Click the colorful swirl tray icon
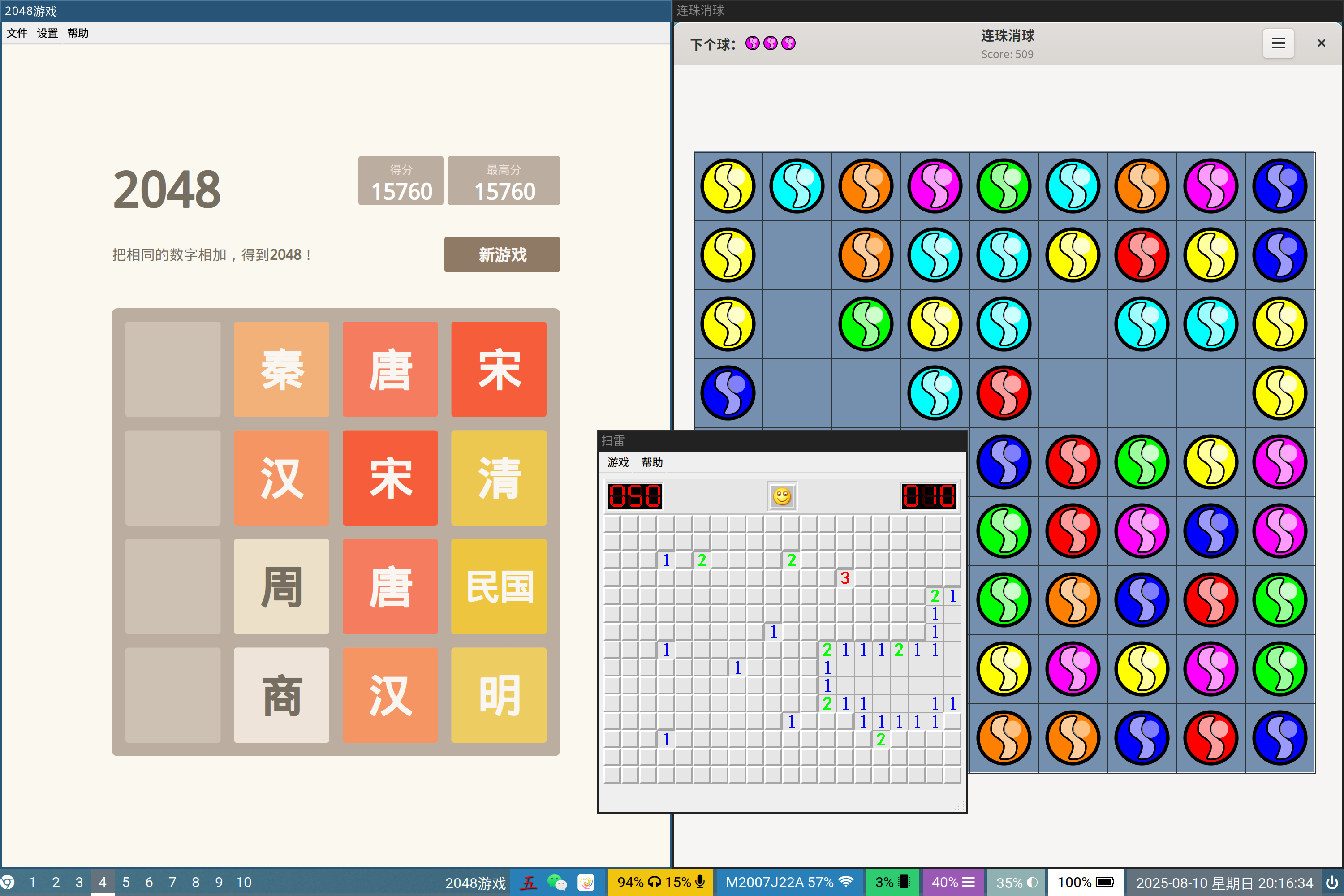 point(586,882)
